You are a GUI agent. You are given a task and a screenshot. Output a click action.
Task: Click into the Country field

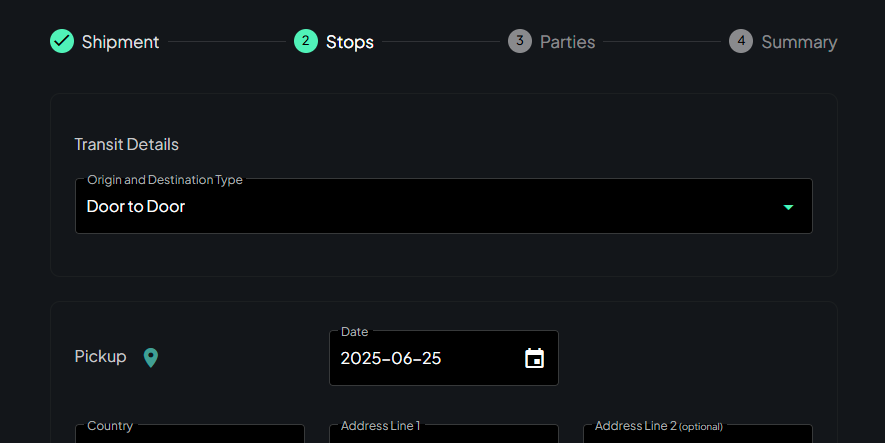(190, 436)
